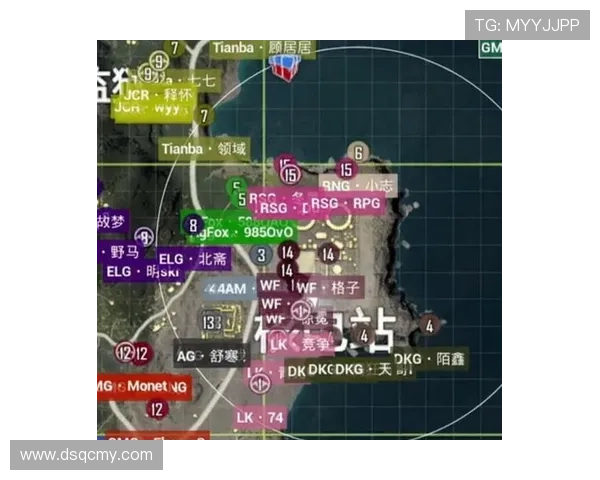Image resolution: width=600 pixels, height=480 pixels.
Task: Click vehicle icon above the LK · 74 label
Action: tap(260, 382)
